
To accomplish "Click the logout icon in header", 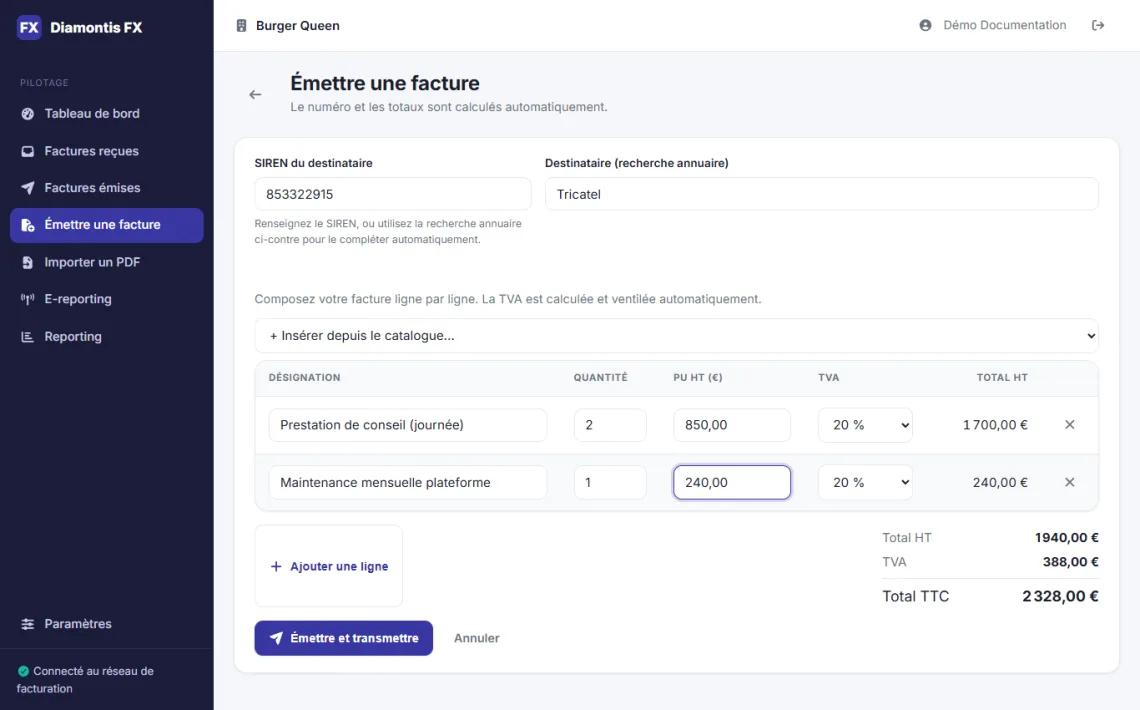I will [x=1098, y=25].
